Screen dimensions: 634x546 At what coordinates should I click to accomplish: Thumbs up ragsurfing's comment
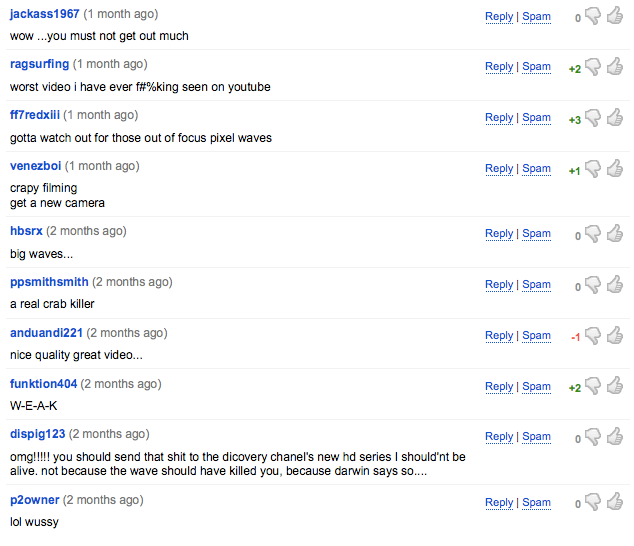click(x=614, y=66)
